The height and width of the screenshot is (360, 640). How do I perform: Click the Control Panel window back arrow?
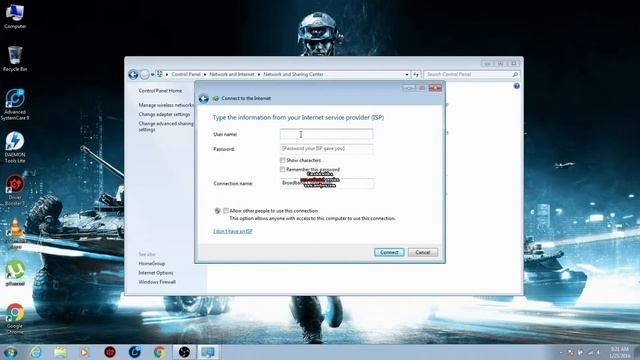(133, 74)
